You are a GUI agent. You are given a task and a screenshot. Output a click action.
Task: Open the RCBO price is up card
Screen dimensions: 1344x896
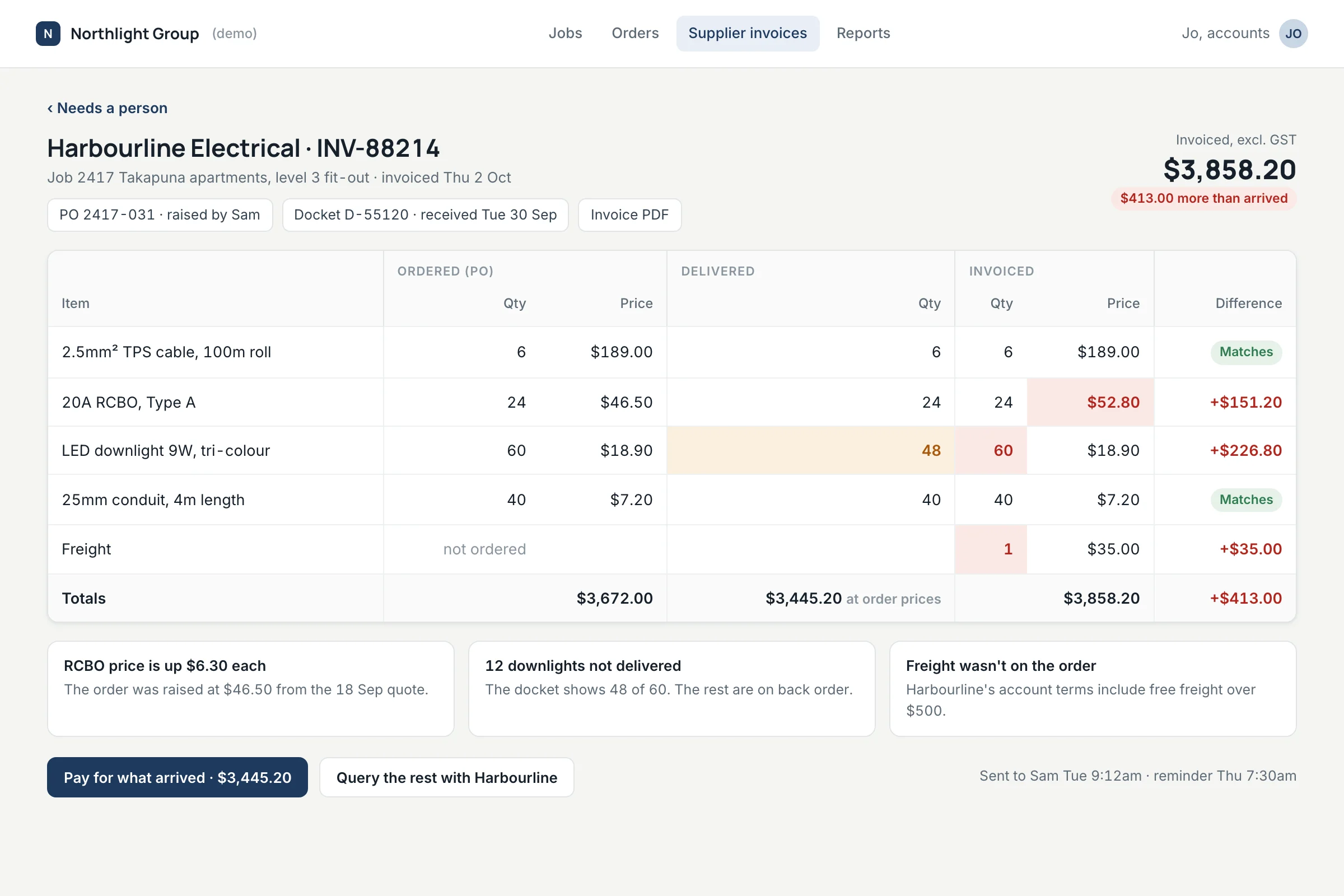[x=251, y=689]
